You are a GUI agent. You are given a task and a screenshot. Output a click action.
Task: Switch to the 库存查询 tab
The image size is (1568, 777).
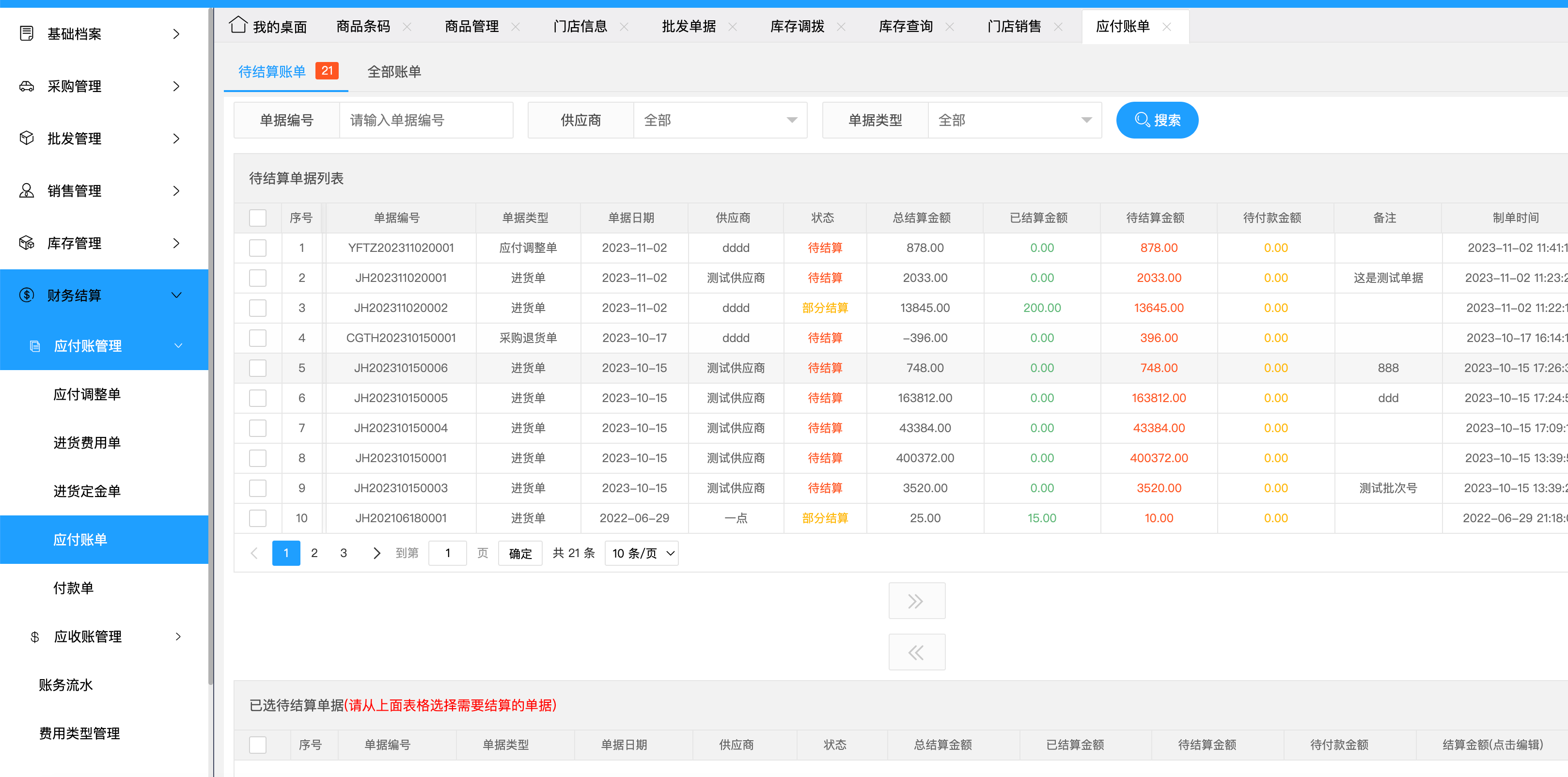pyautogui.click(x=905, y=26)
